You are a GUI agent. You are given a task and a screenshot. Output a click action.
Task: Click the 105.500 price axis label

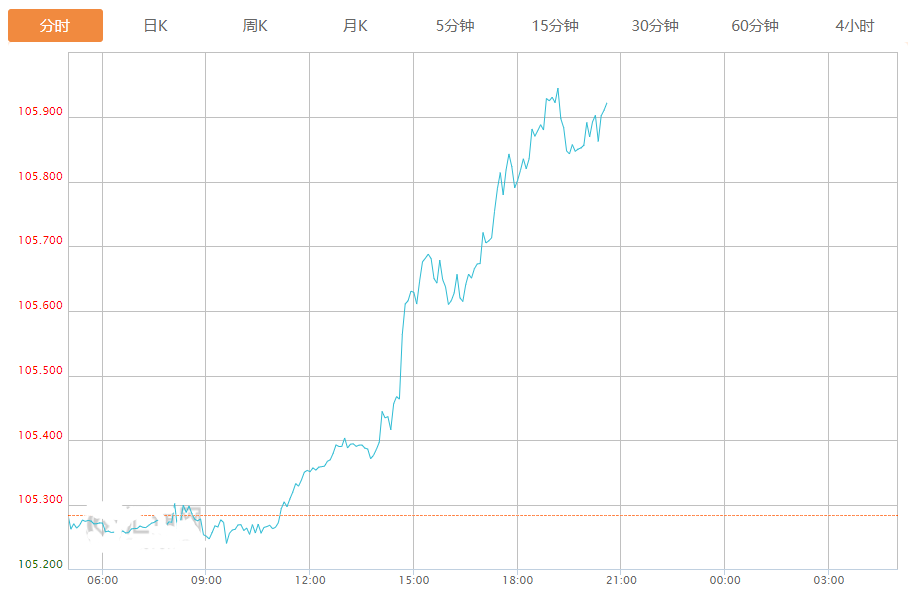coord(40,371)
